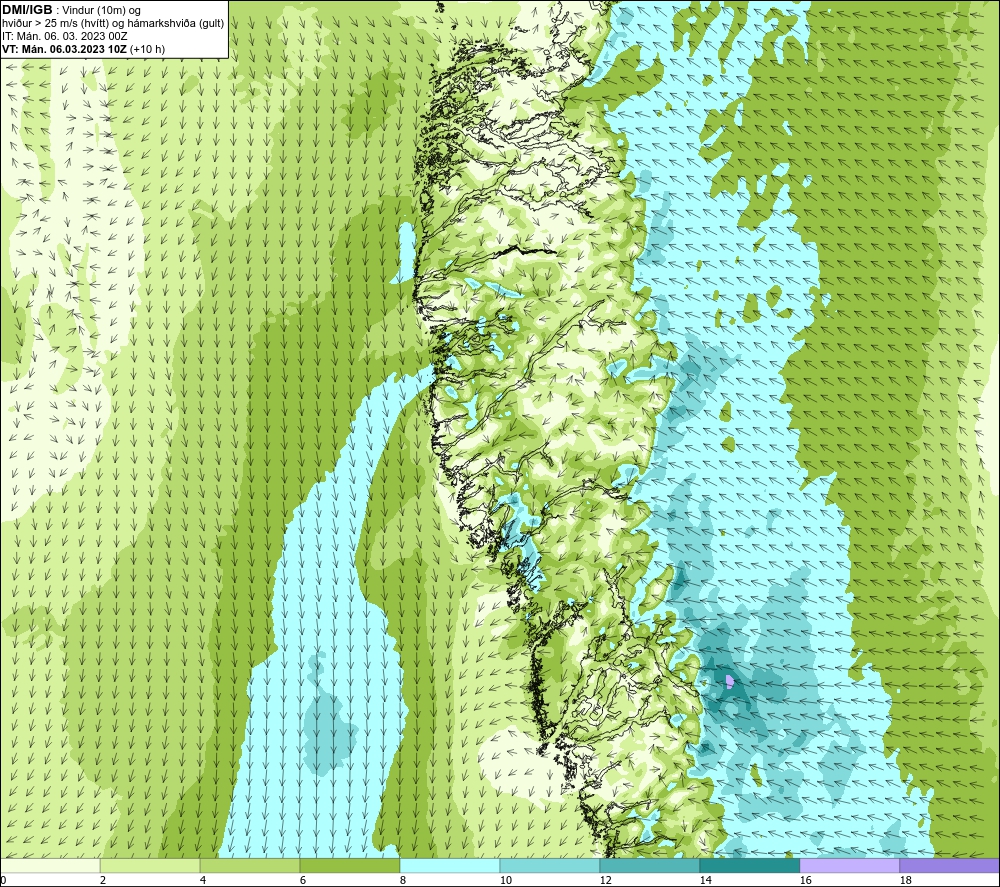Screen dimensions: 1000x887
Task: Click the scale label 2
Action: [x=103, y=881]
